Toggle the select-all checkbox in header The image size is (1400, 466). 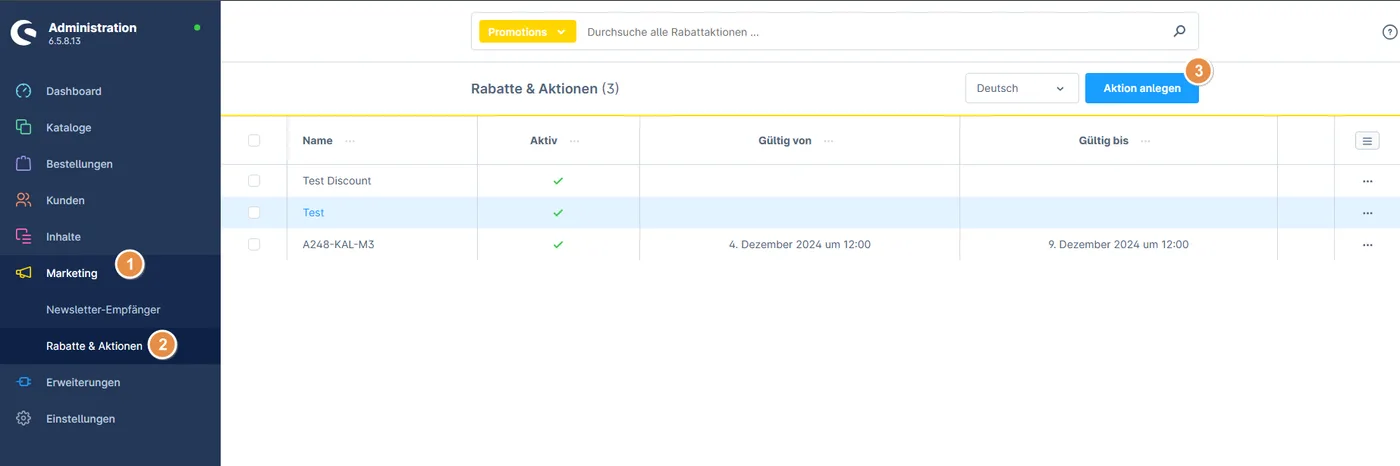[254, 141]
